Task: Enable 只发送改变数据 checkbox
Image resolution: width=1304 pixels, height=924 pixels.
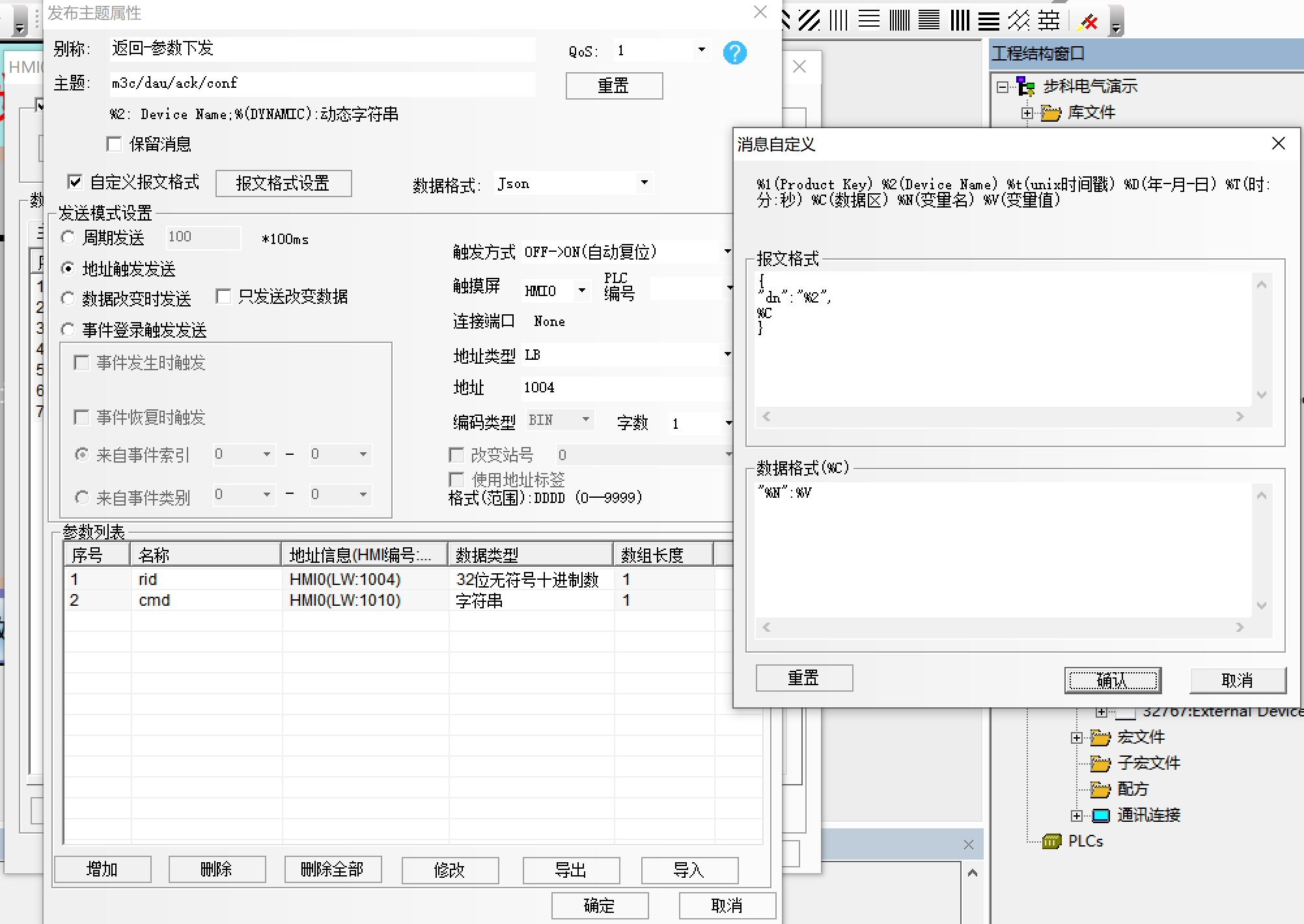Action: pos(223,297)
